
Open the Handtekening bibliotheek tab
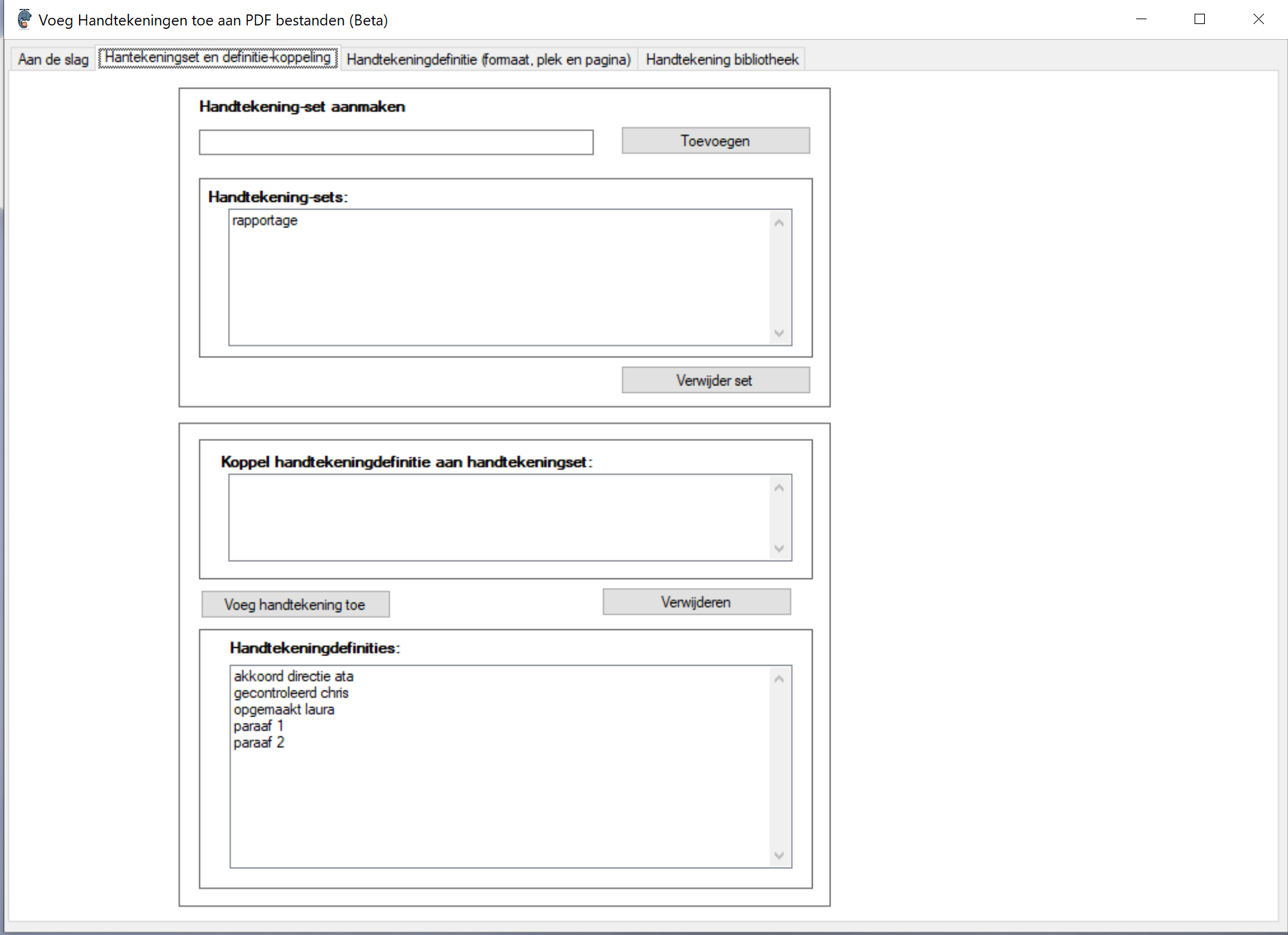(x=722, y=59)
